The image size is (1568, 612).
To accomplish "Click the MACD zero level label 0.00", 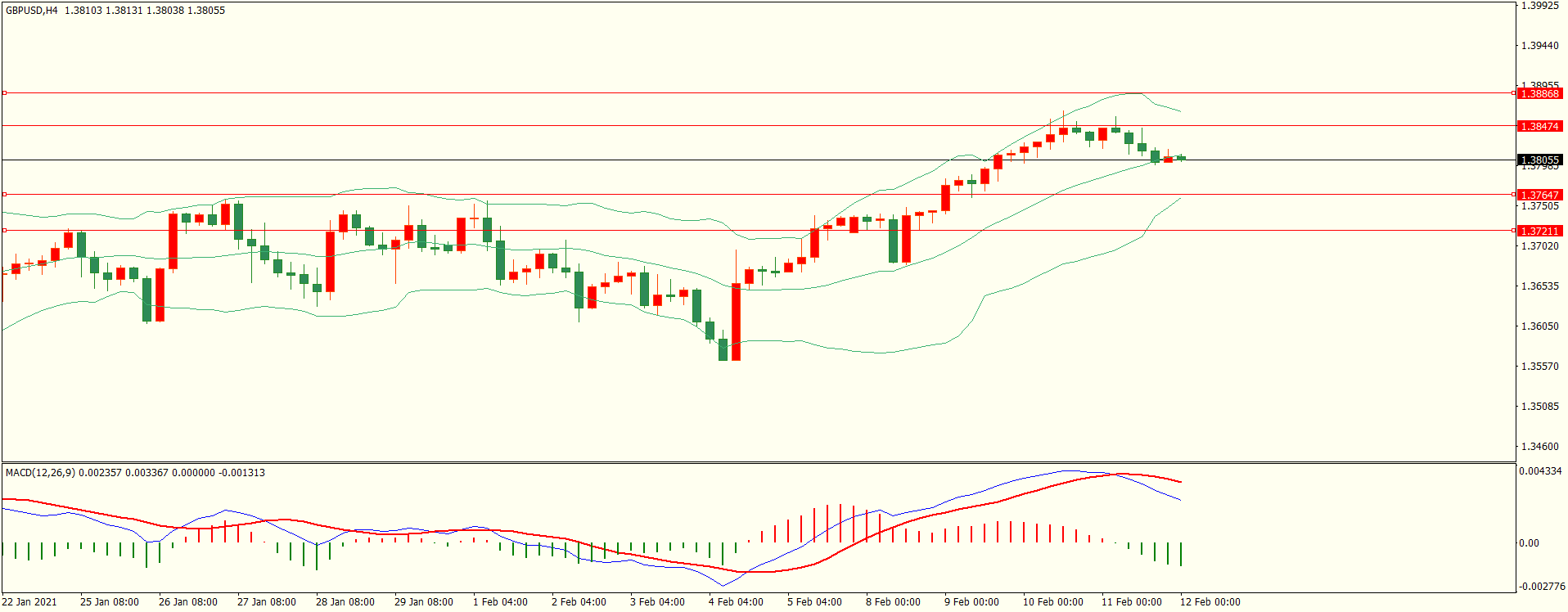I will pyautogui.click(x=1529, y=543).
